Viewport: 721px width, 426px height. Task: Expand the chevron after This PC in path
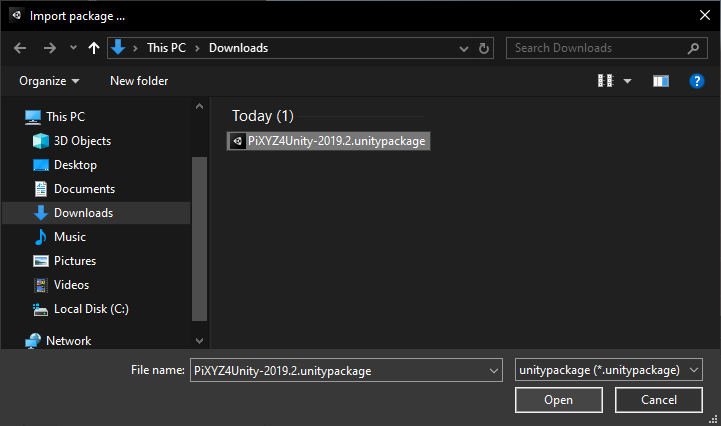click(x=197, y=48)
